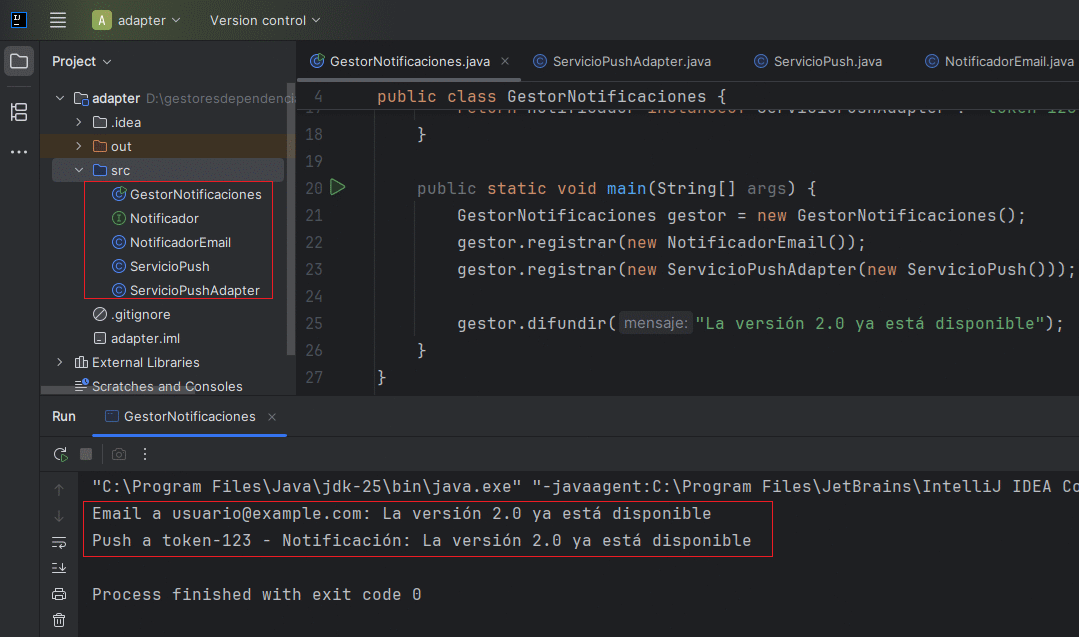Viewport: 1079px width, 637px height.
Task: Close the GestorNotificaciones run tab
Action: click(x=272, y=416)
